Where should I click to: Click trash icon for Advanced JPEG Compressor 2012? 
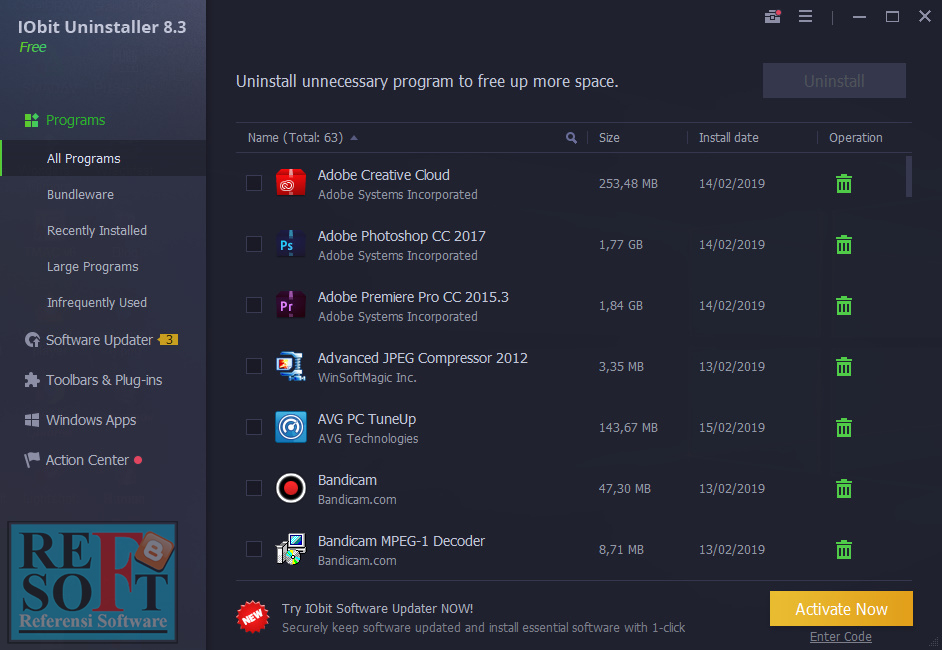coord(843,366)
